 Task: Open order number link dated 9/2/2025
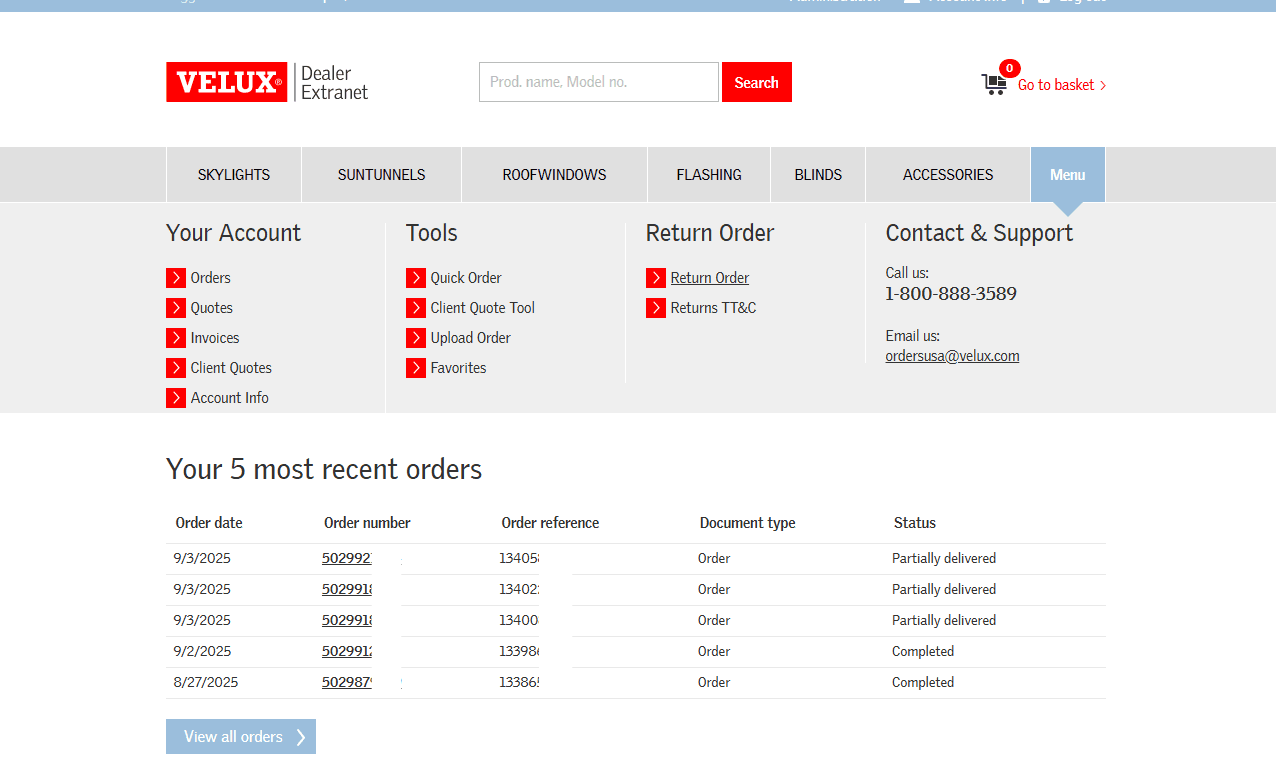347,651
